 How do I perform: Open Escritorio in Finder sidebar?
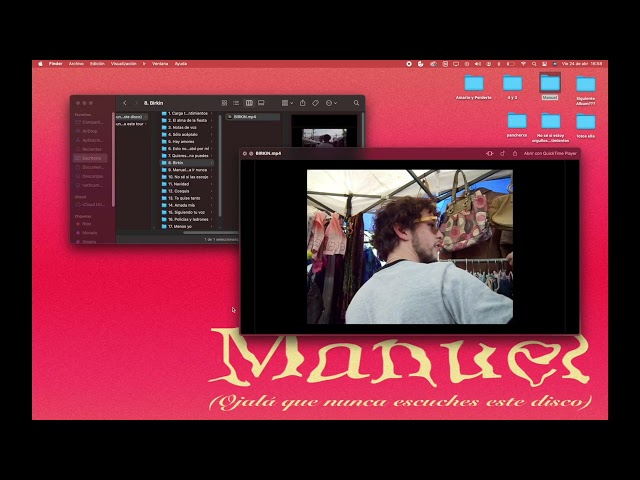[91, 158]
